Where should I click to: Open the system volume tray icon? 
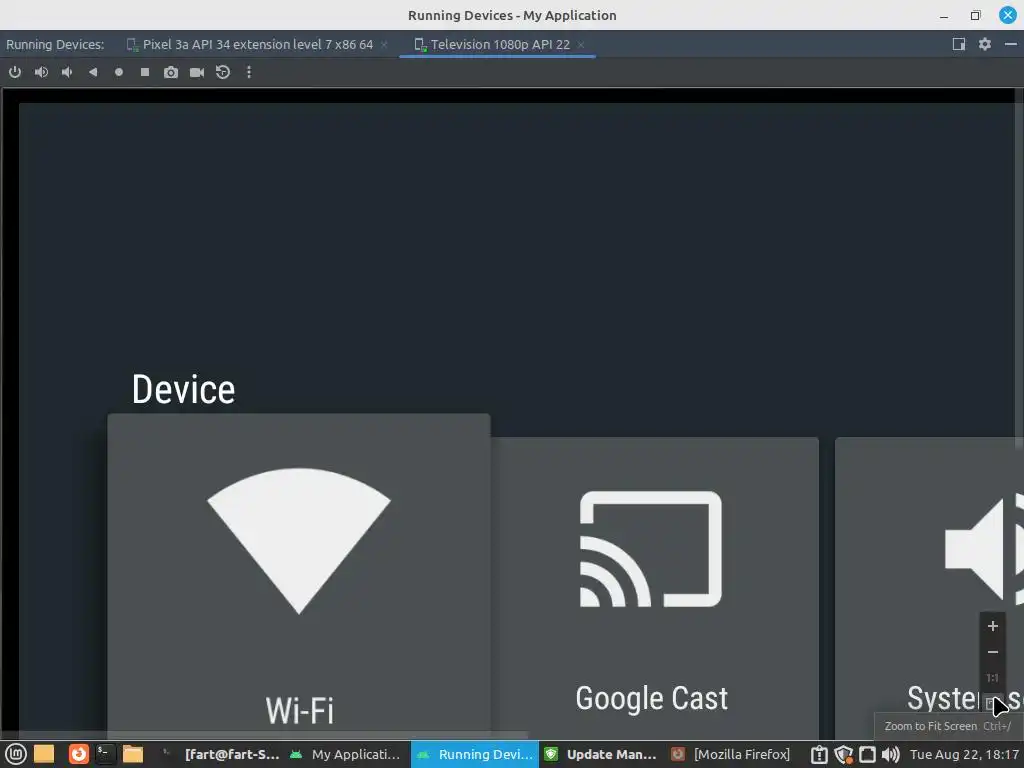(891, 754)
